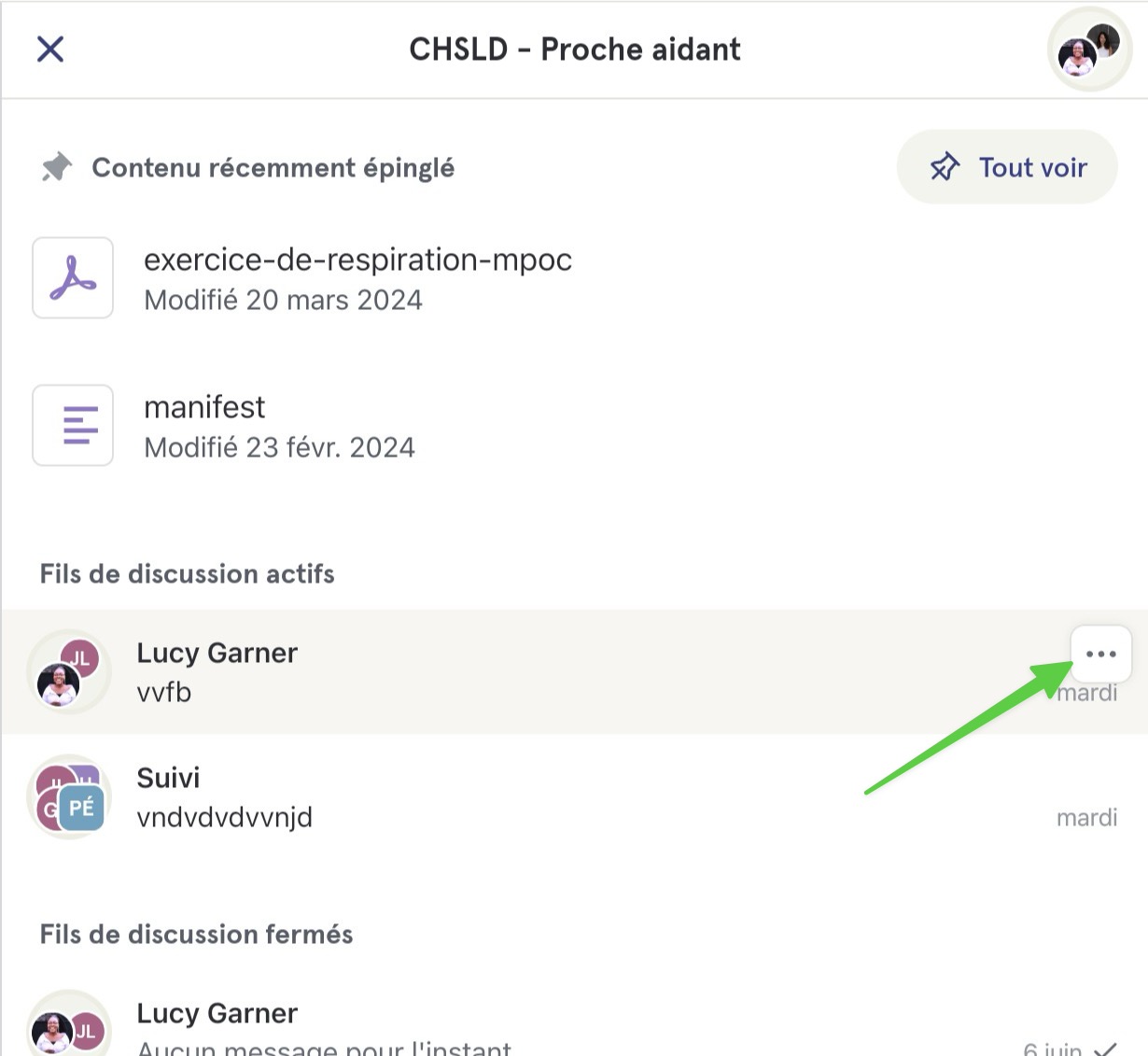Click the pin outline icon in Tout voir

[x=945, y=167]
